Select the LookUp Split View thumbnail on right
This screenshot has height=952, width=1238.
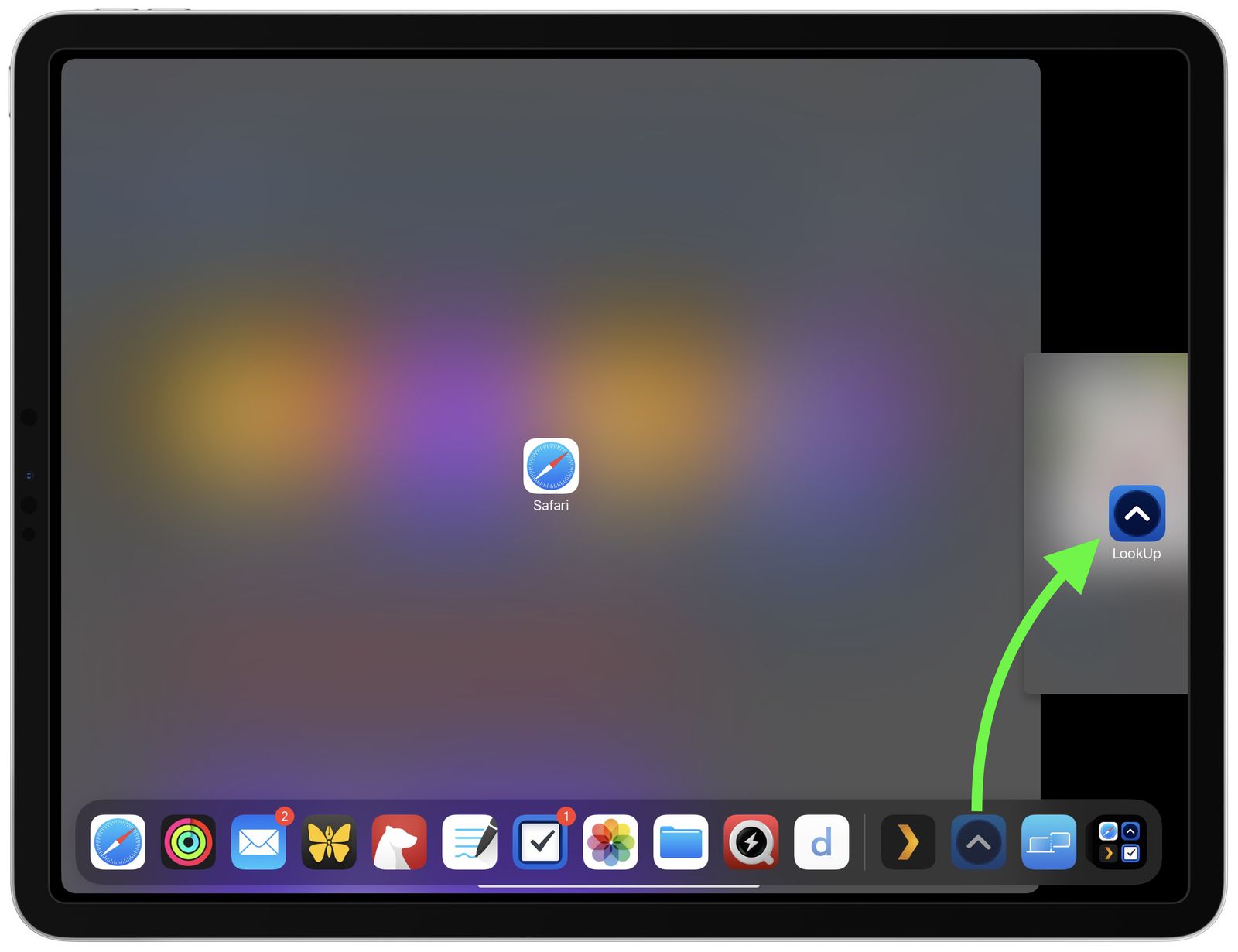[1136, 512]
